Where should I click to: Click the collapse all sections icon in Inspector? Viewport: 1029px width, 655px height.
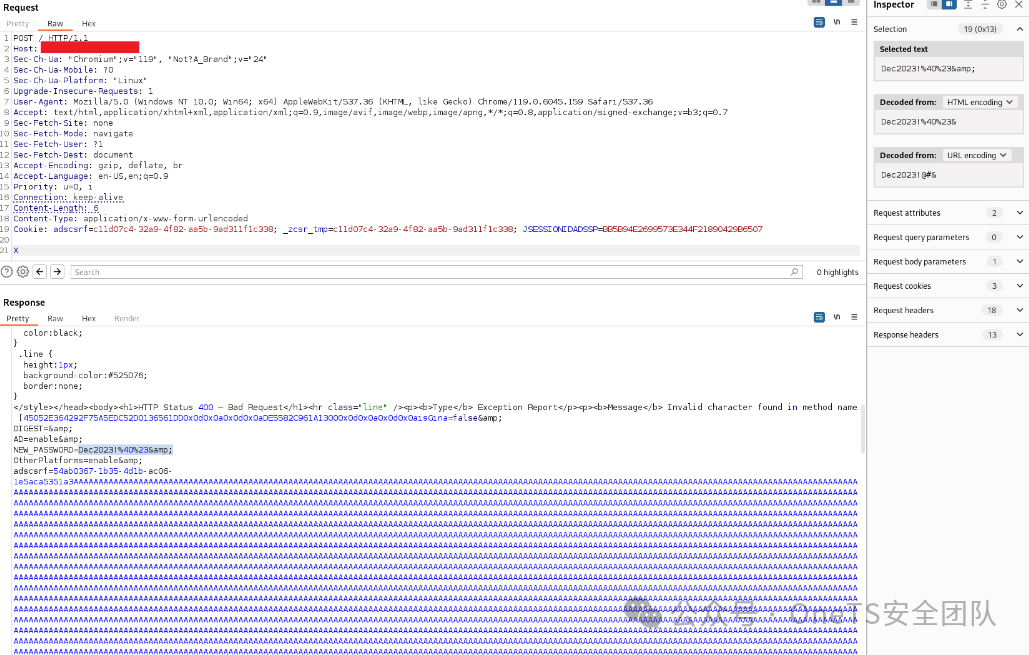[x=984, y=5]
